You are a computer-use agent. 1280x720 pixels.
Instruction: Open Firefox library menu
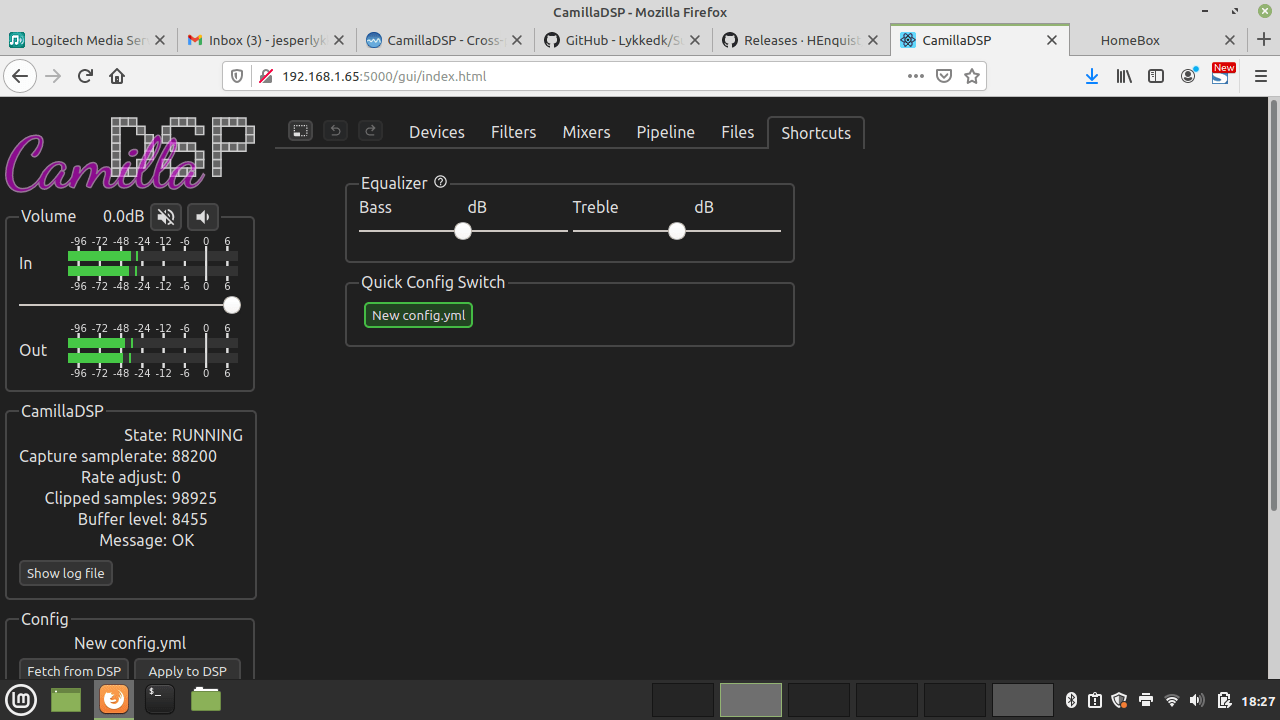tap(1124, 76)
